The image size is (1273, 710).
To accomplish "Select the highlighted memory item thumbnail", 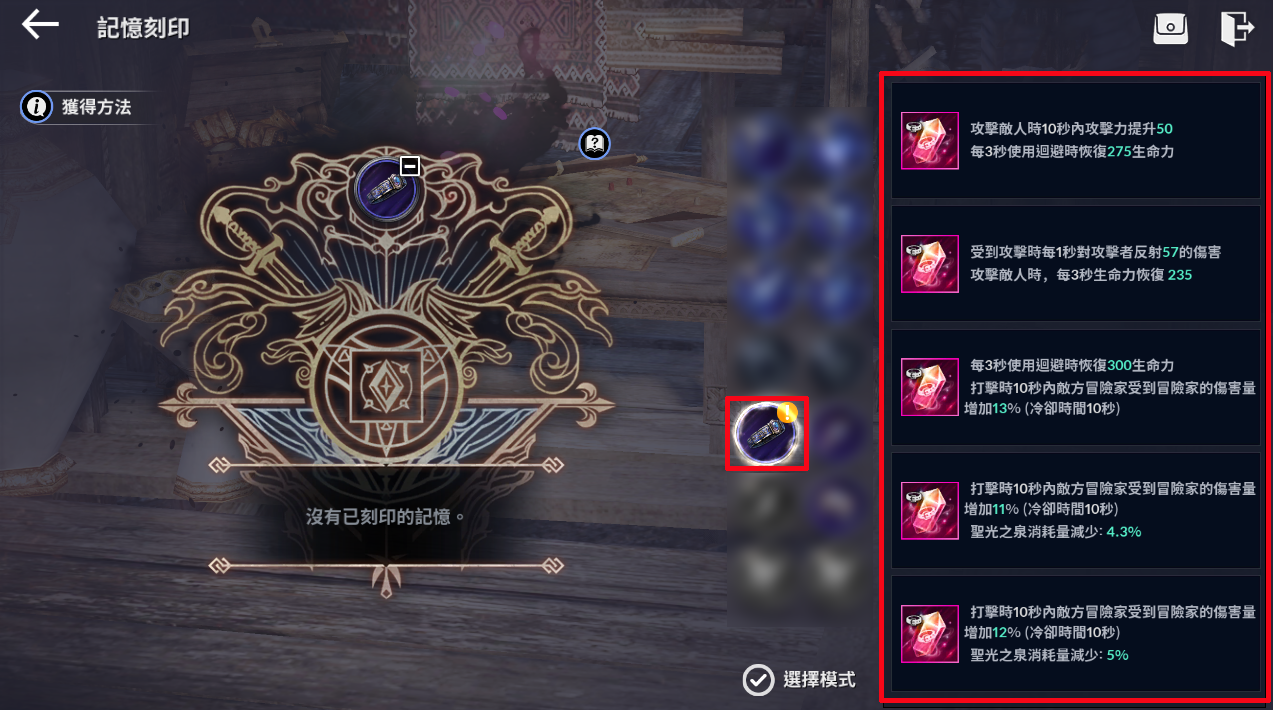I will coord(767,433).
